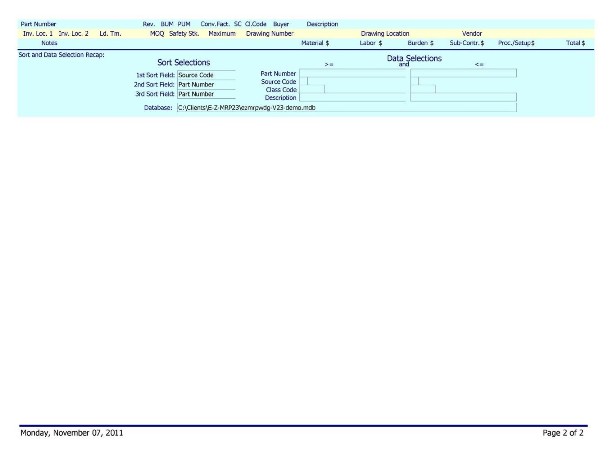Click the Sort Selections heading
The width and height of the screenshot is (612, 464).
(184, 63)
